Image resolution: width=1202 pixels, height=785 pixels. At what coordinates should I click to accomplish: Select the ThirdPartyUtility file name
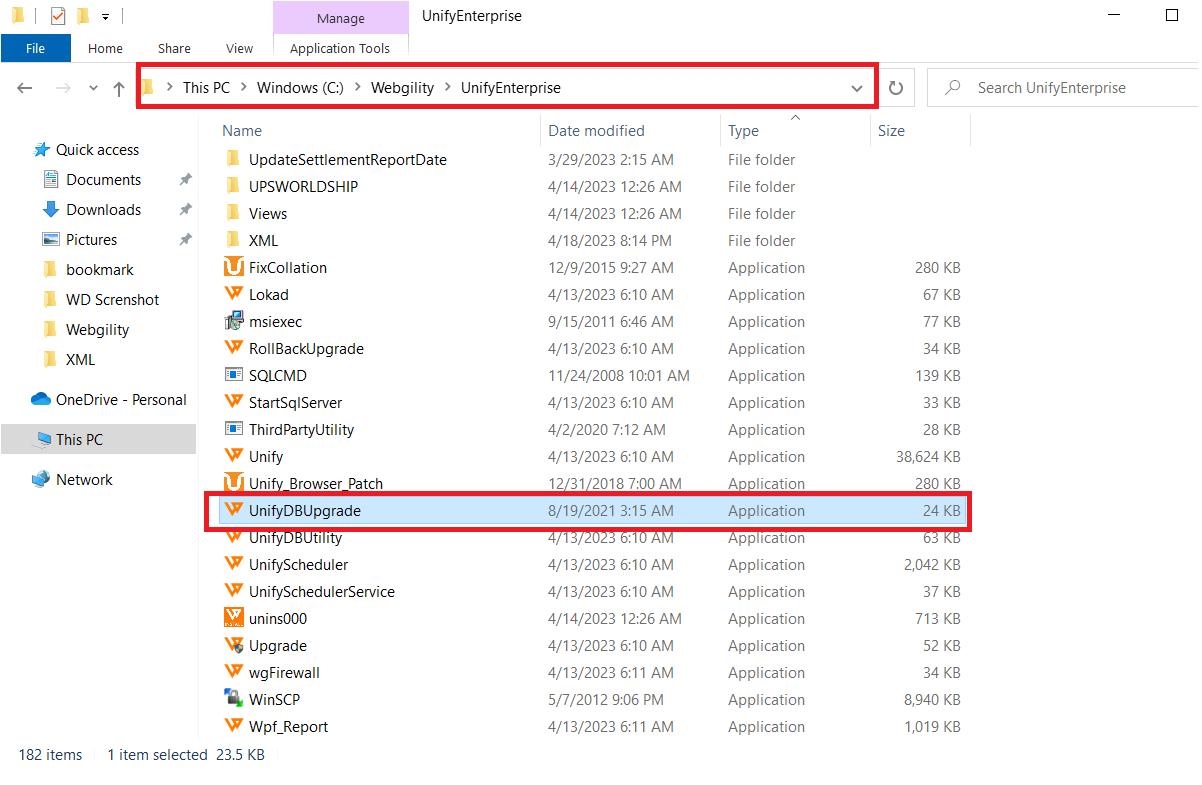(301, 430)
